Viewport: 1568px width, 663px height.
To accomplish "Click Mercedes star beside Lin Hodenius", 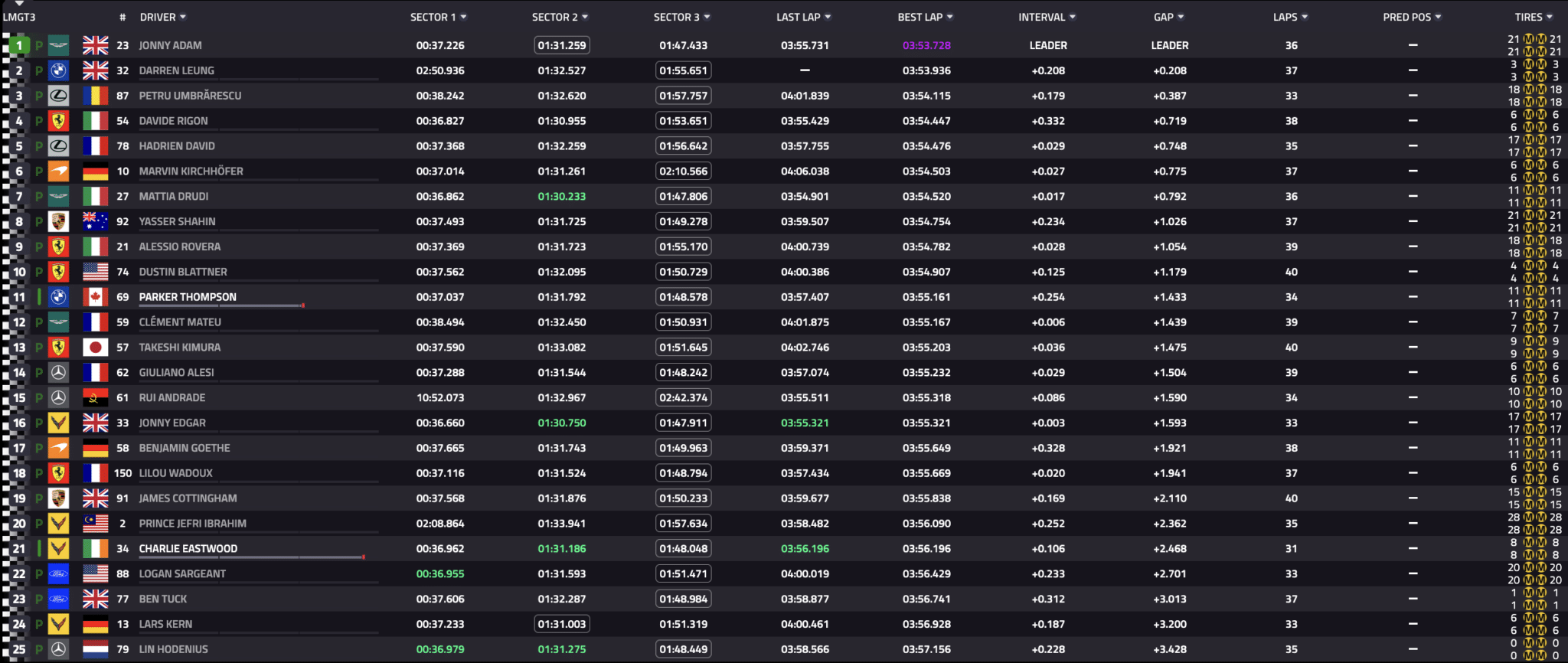I will click(x=59, y=650).
